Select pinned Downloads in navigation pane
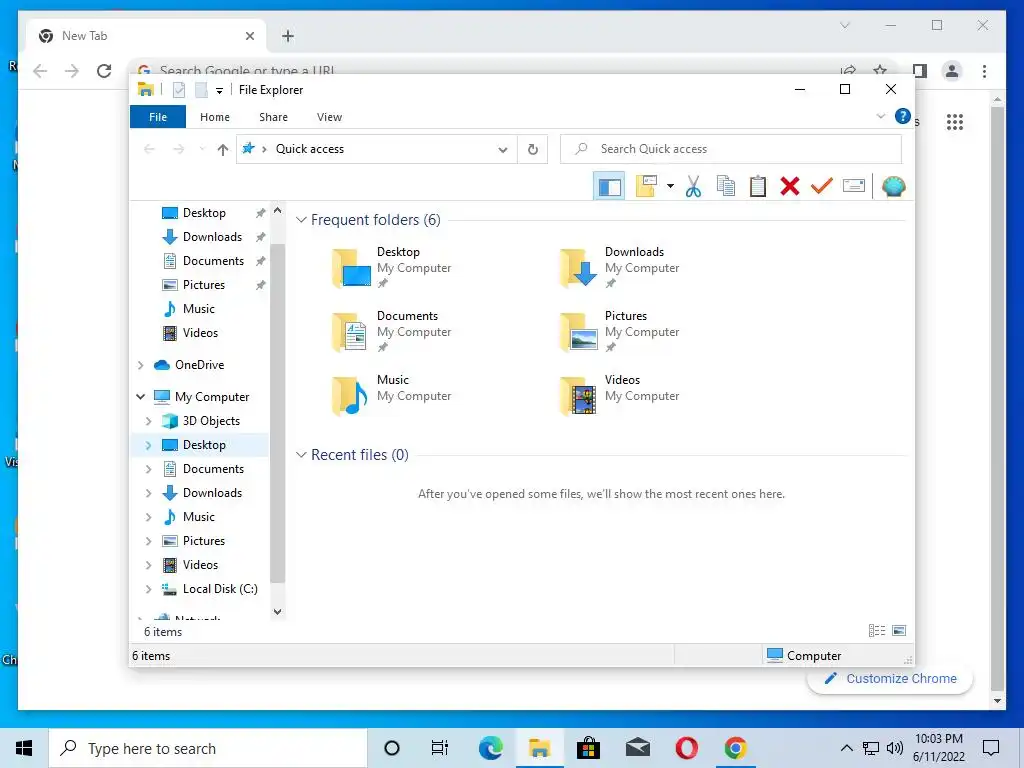The image size is (1024, 768). point(212,237)
